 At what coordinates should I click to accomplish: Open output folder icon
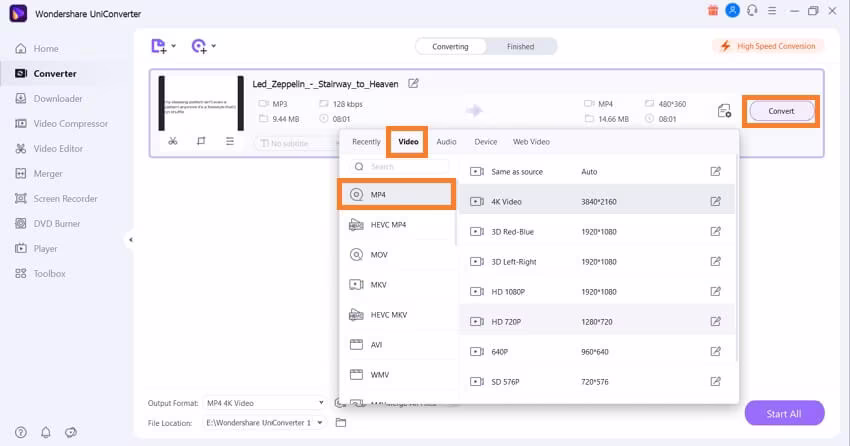point(341,423)
